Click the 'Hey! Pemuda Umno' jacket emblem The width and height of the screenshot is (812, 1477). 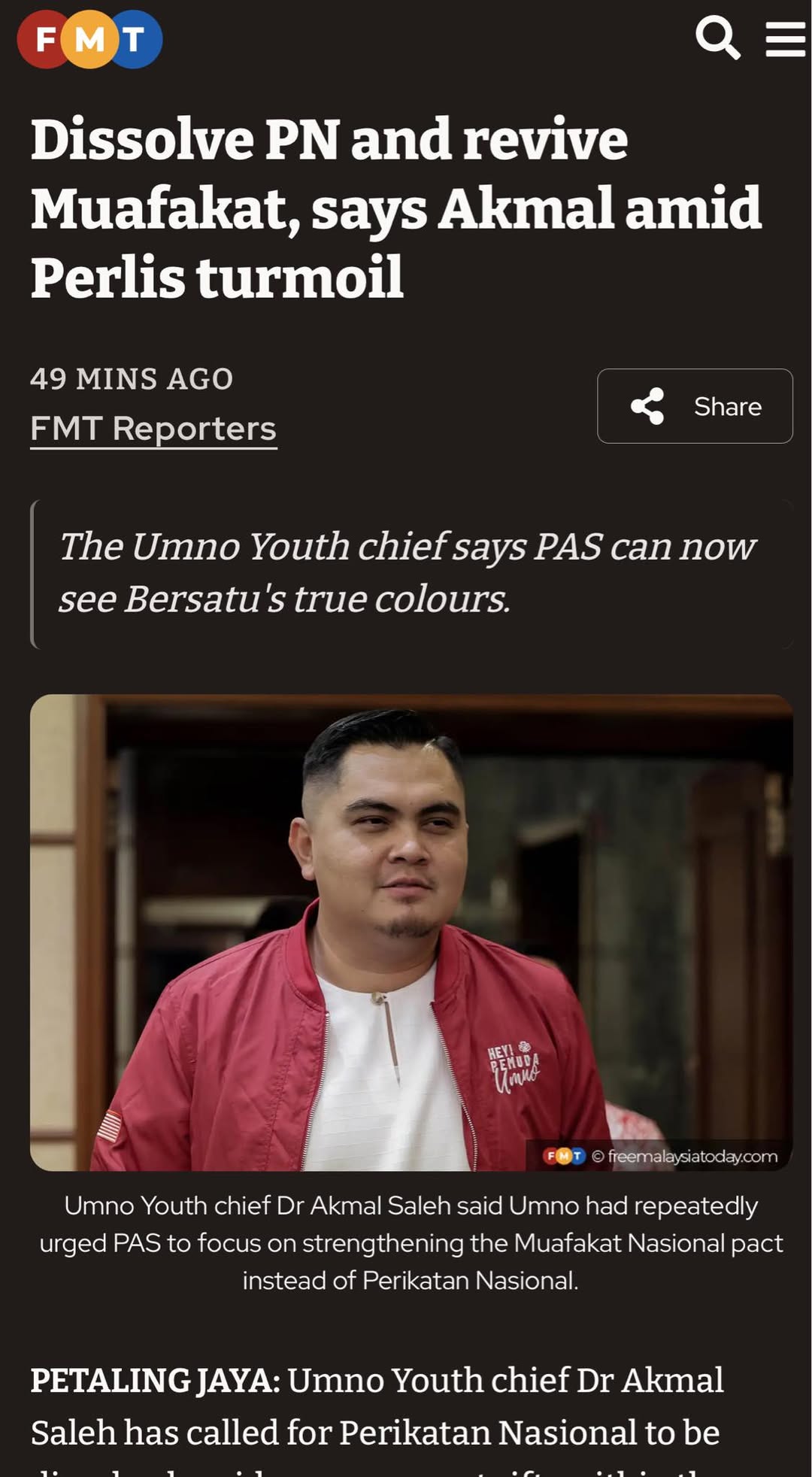tap(514, 1066)
